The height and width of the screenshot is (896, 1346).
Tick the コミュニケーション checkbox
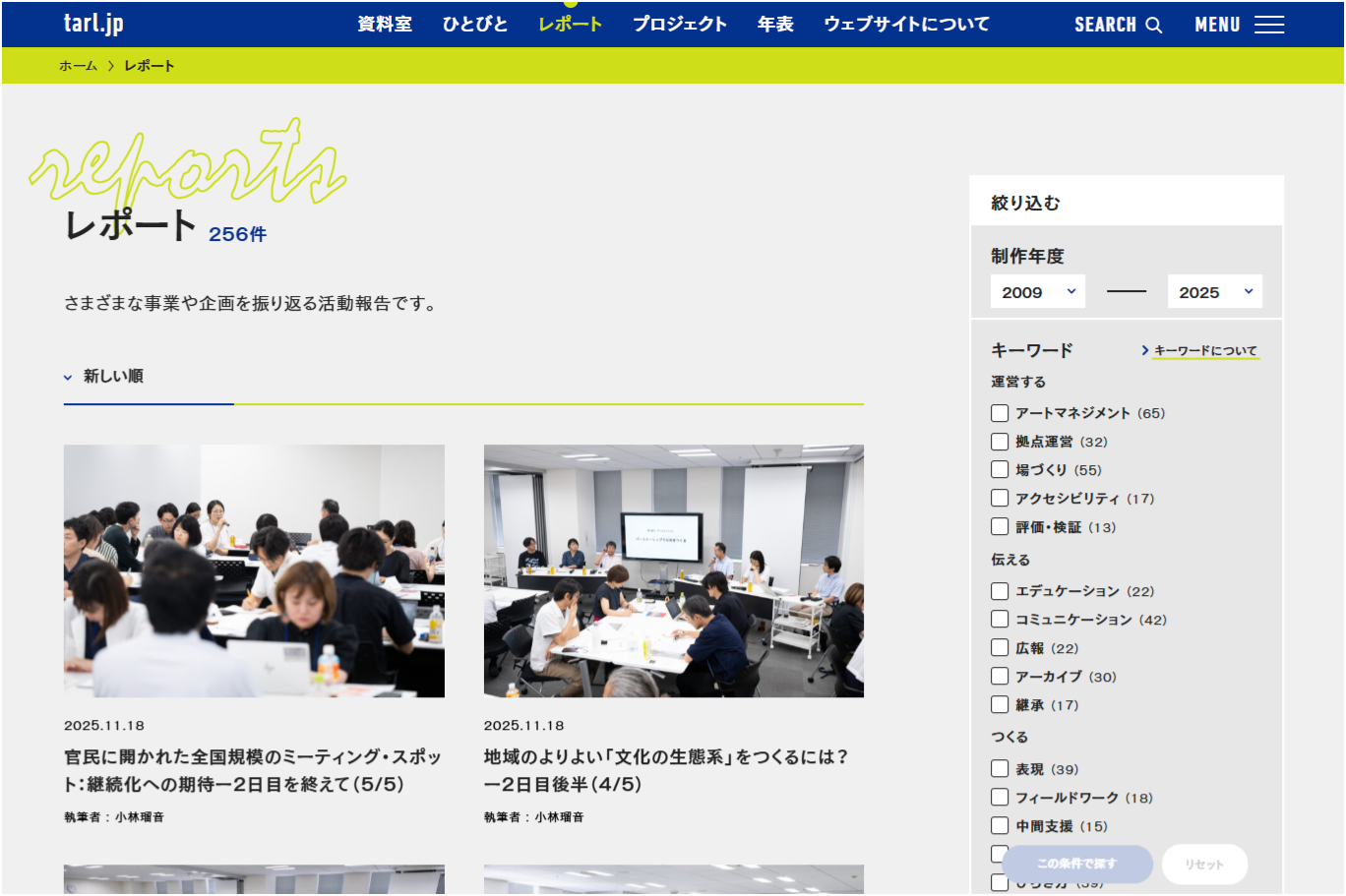(1000, 620)
